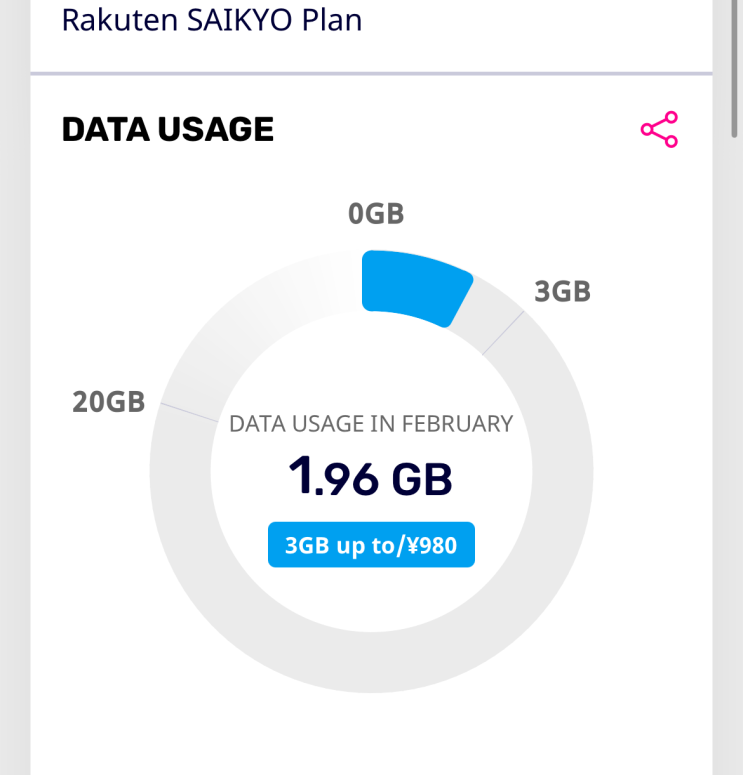Tap the GB unit next to 1.96
The image size is (743, 775).
(x=421, y=480)
